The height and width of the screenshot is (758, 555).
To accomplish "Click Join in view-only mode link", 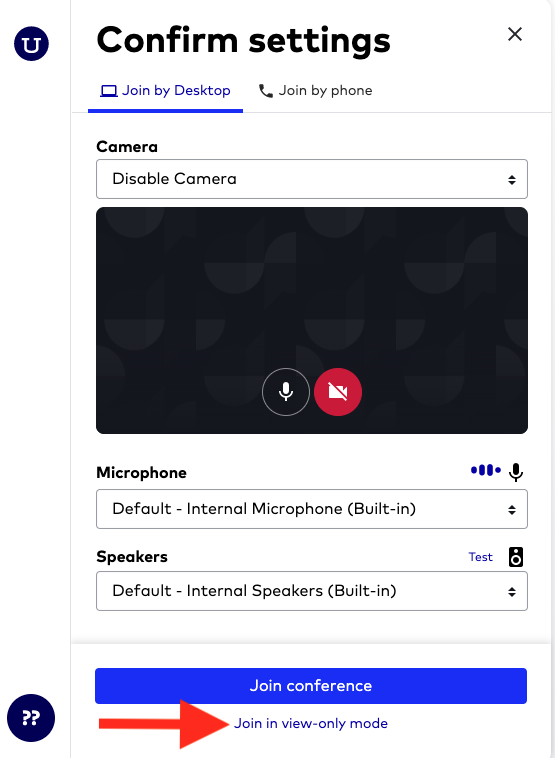I will (x=311, y=724).
